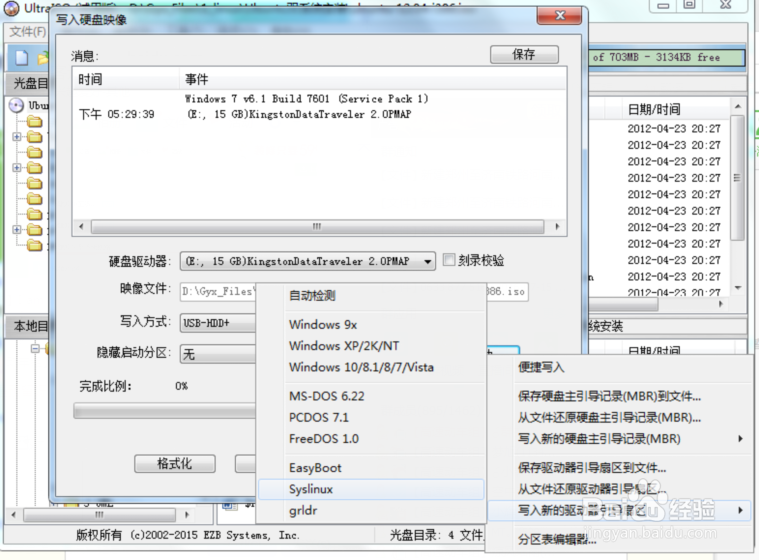Select 保存硬盘主引导记录(MBR)到文件 item
The width and height of the screenshot is (759, 560).
pyautogui.click(x=619, y=396)
